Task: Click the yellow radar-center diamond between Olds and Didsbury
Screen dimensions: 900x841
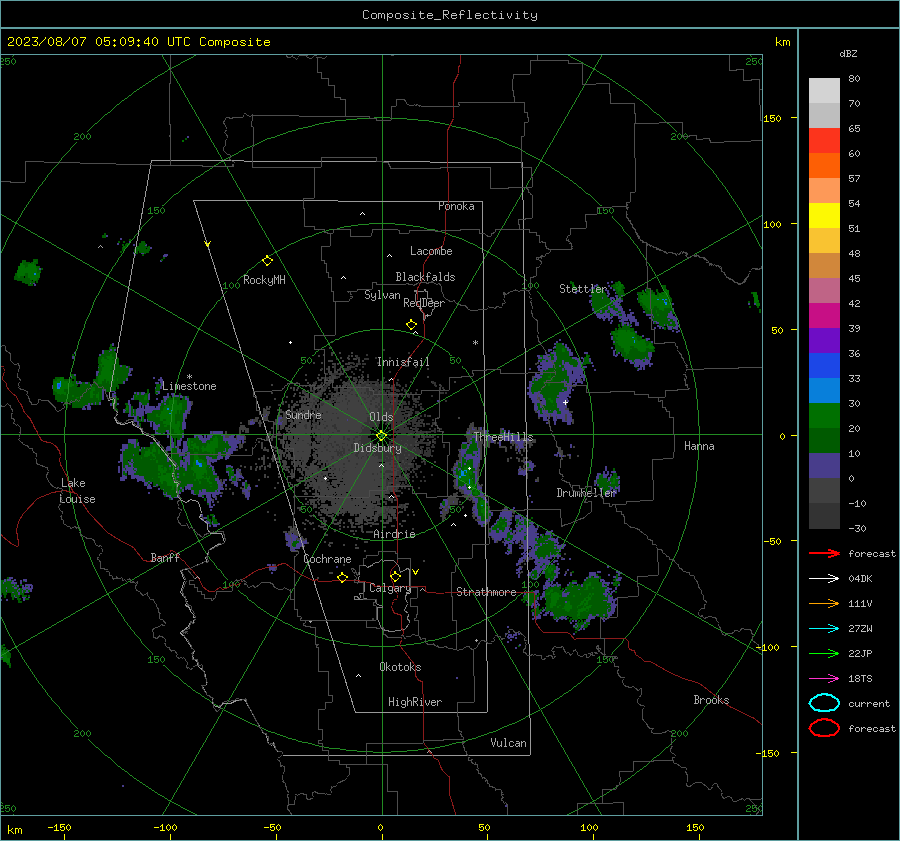Action: point(381,436)
